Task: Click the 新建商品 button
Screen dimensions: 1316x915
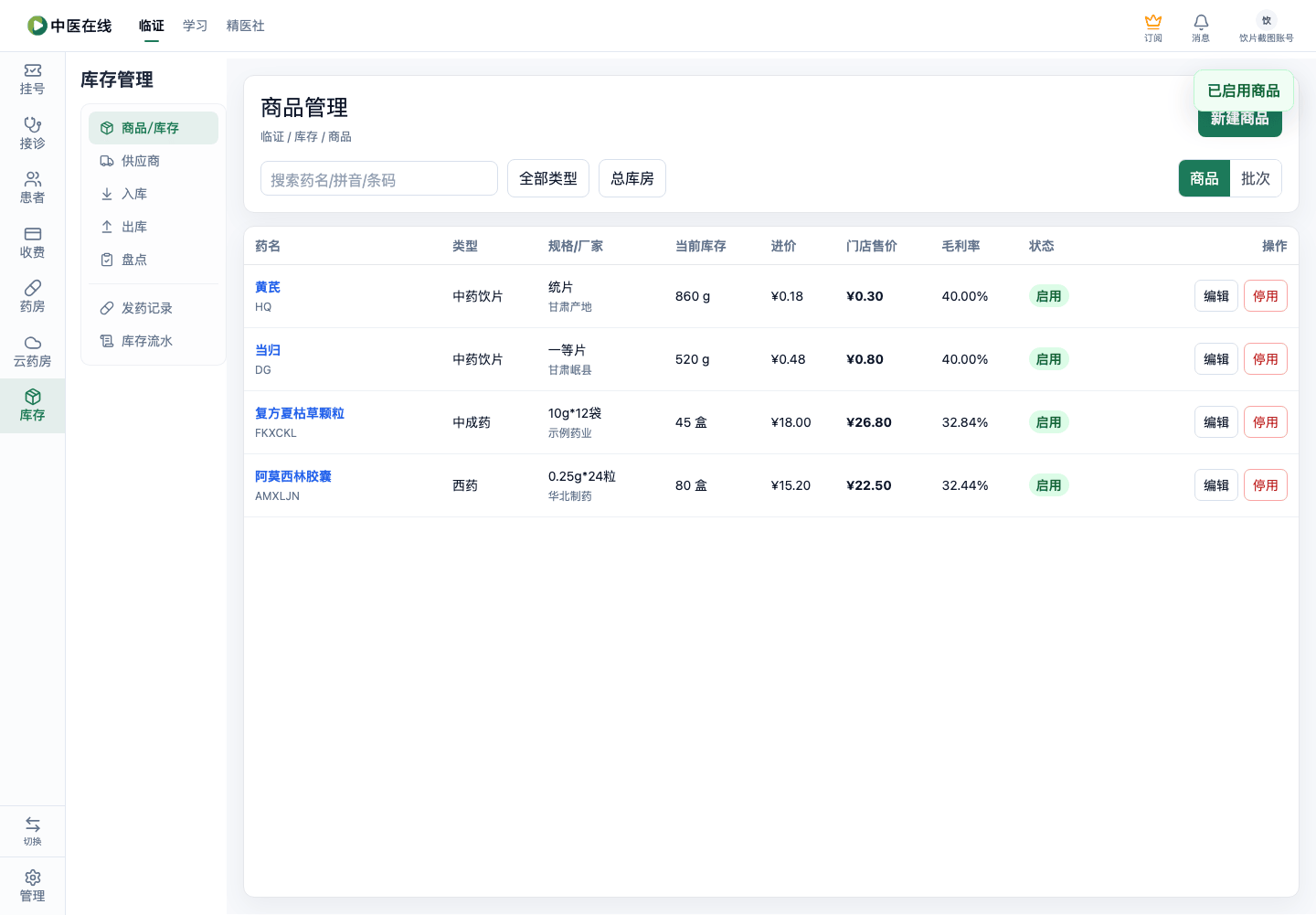Action: pos(1240,122)
